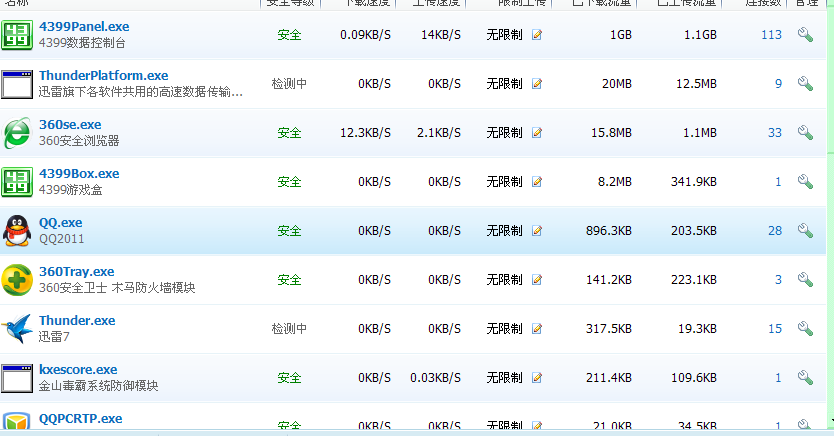Open wrench manage icon for QQ.exe row
Image resolution: width=834 pixels, height=436 pixels.
(x=804, y=231)
